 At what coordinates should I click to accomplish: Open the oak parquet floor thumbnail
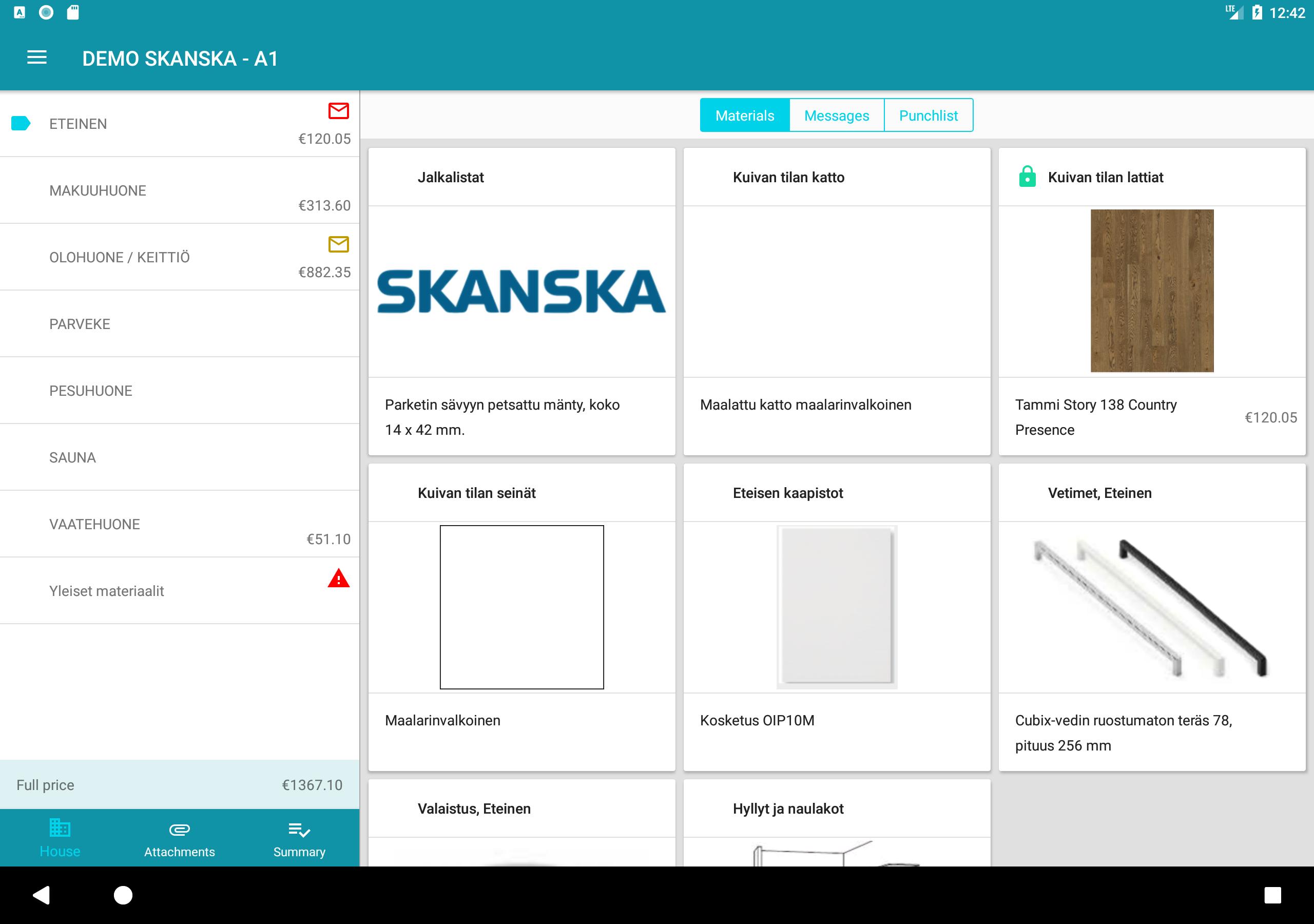click(1151, 291)
